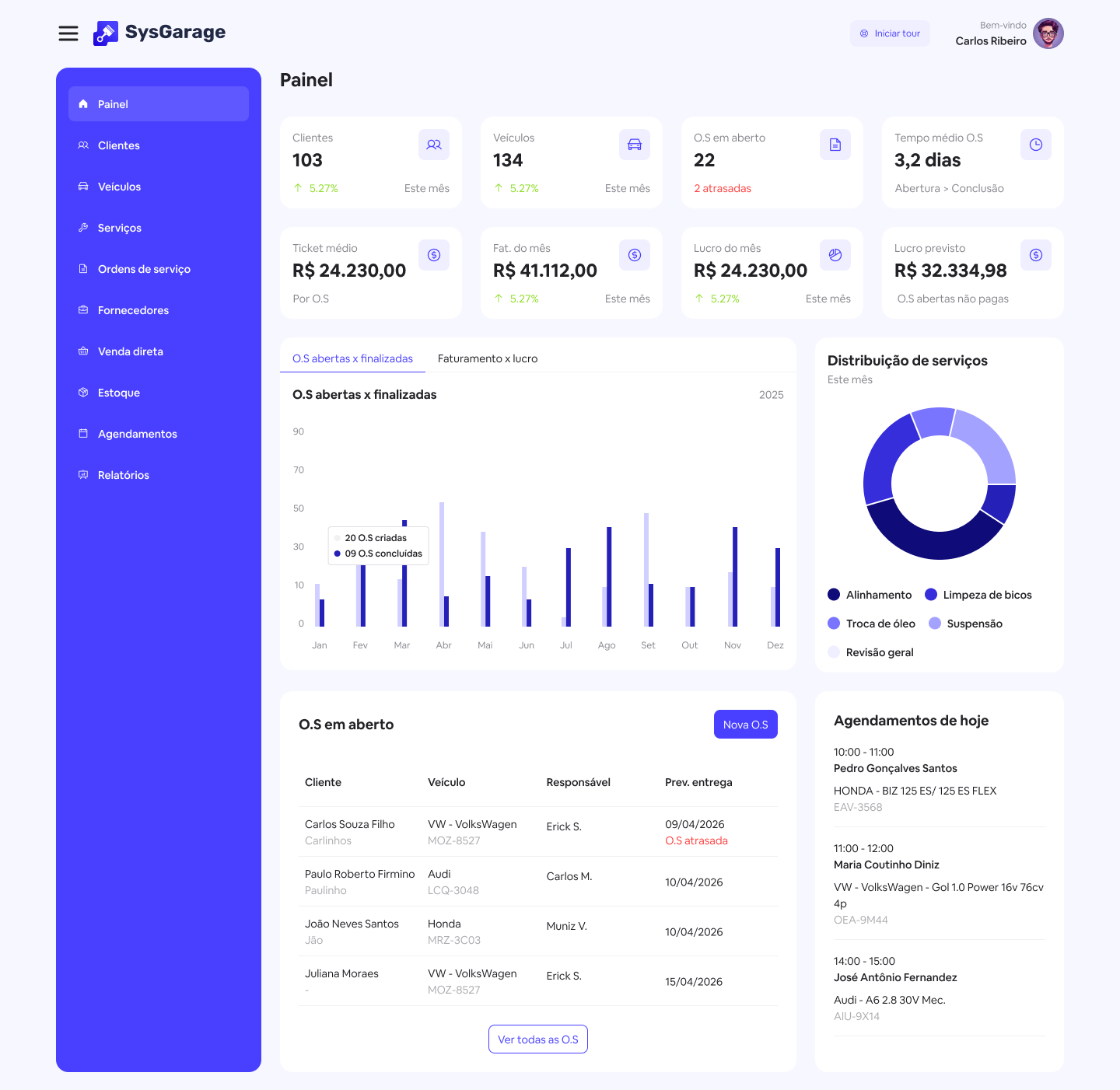Open Carlos Souza Filho order row
The width and height of the screenshot is (1120, 1090).
point(350,831)
